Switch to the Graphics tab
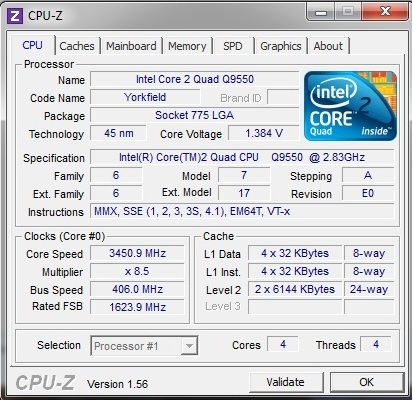The height and width of the screenshot is (400, 413). click(281, 46)
